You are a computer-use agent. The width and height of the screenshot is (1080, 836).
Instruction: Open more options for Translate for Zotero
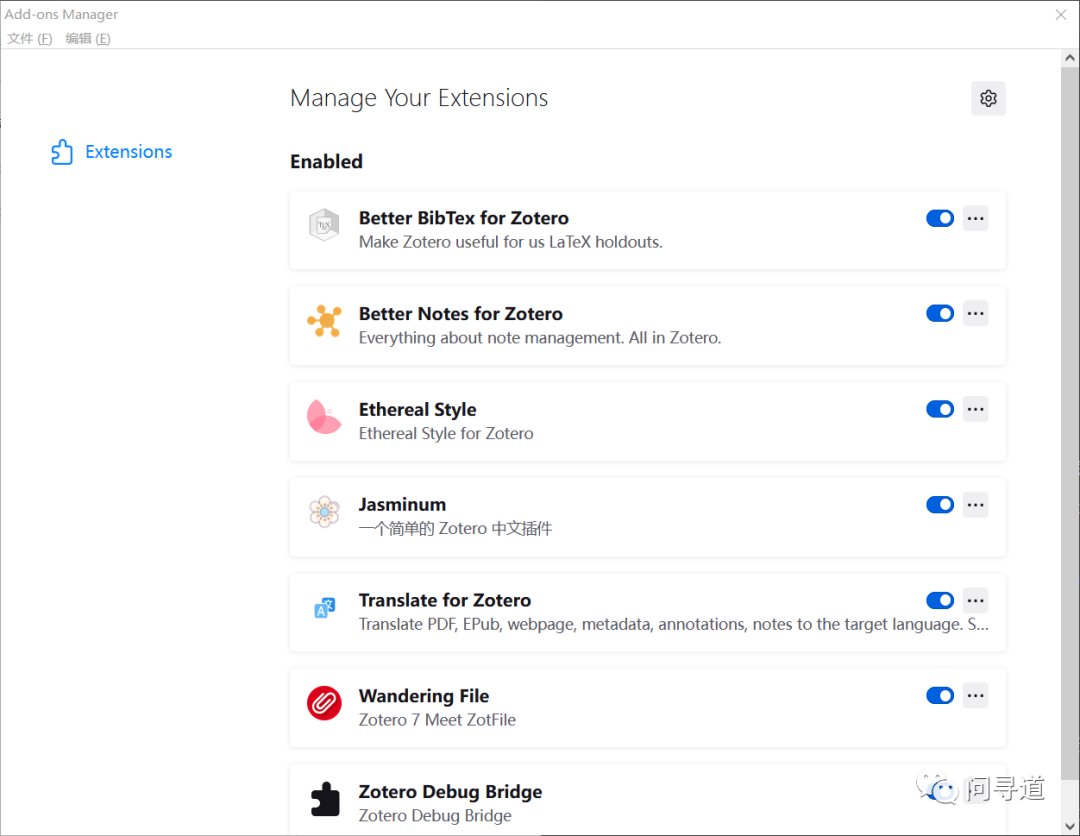[975, 600]
